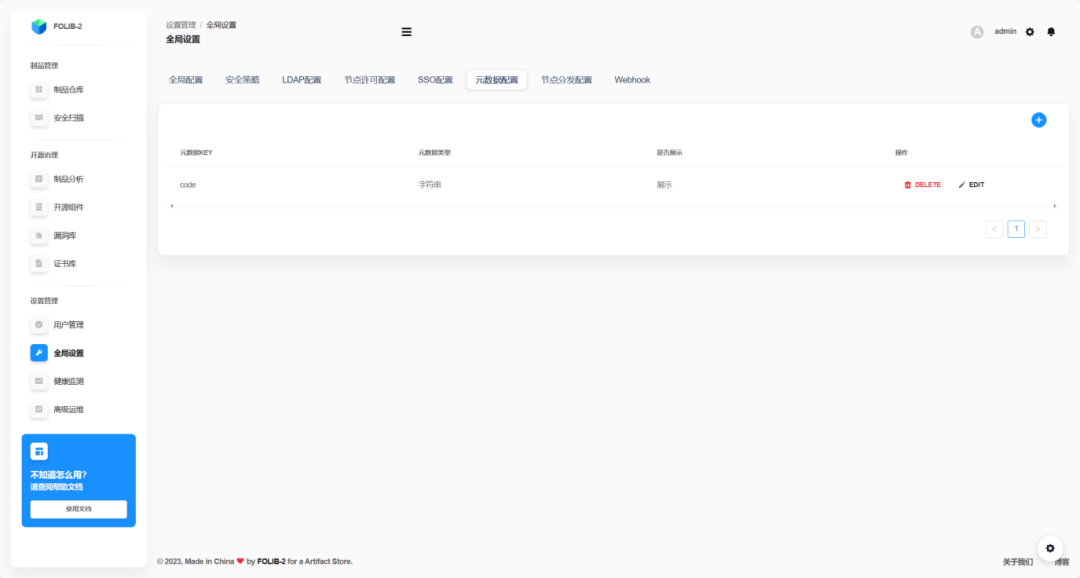Click the code key cell
The image size is (1080, 578).
tap(188, 185)
